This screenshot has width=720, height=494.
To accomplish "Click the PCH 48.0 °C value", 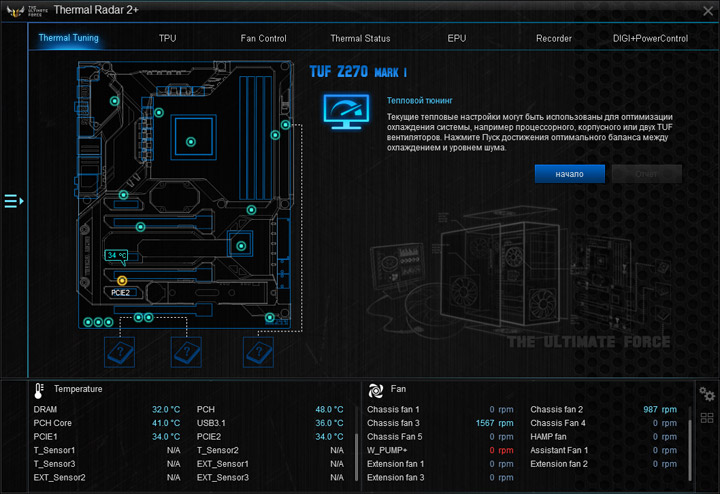I will pyautogui.click(x=329, y=410).
